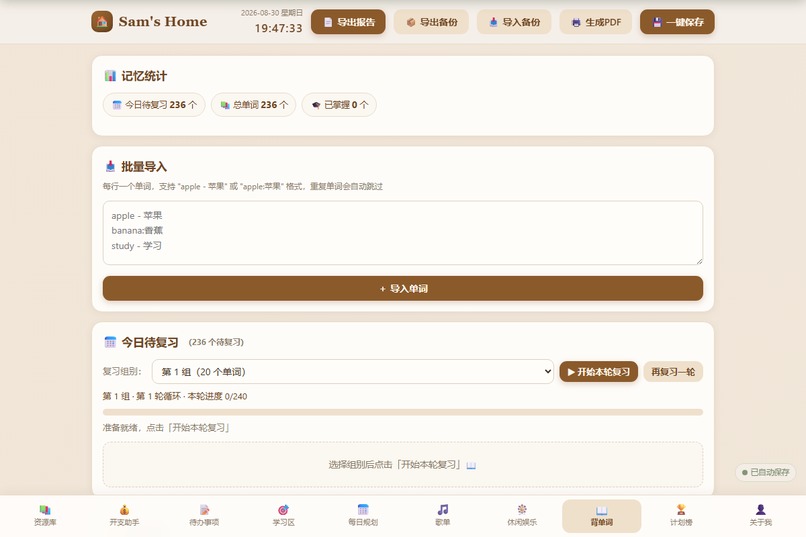Click the 导出报告 export report button
Image resolution: width=806 pixels, height=537 pixels.
pos(348,22)
